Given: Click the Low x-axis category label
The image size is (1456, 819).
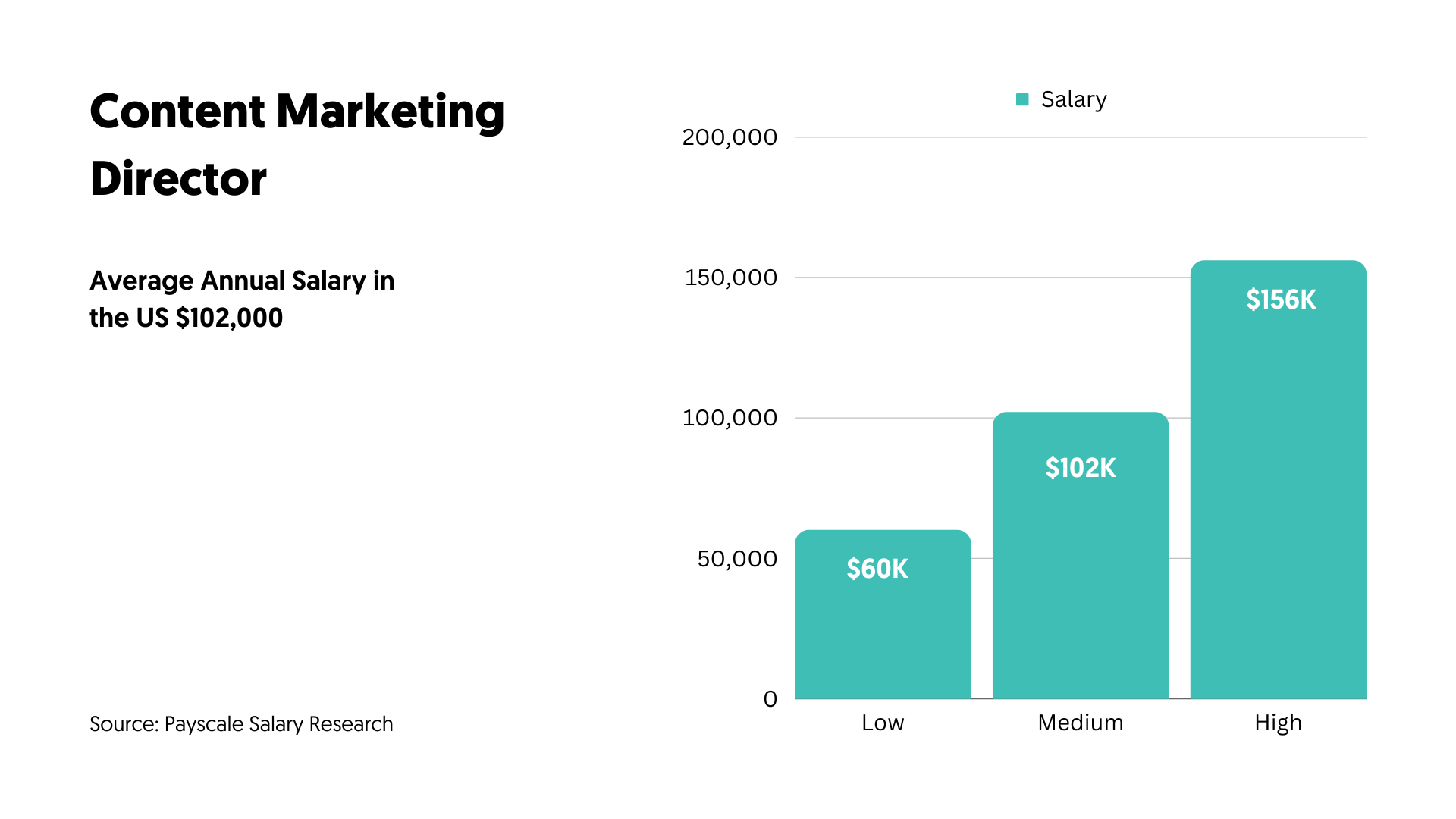Looking at the screenshot, I should pos(883,723).
